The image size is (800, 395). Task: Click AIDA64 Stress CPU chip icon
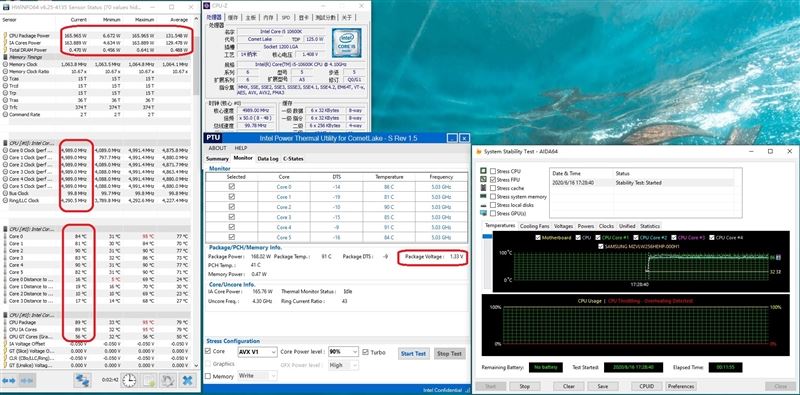tap(483, 171)
